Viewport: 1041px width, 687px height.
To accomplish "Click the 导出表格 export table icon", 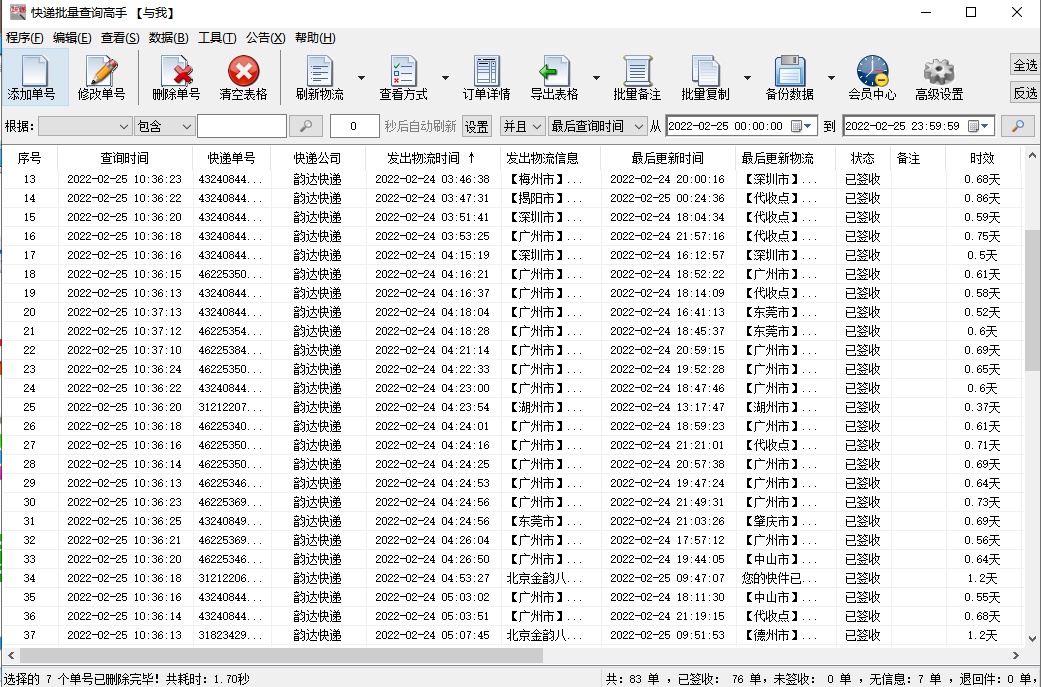I will (553, 72).
